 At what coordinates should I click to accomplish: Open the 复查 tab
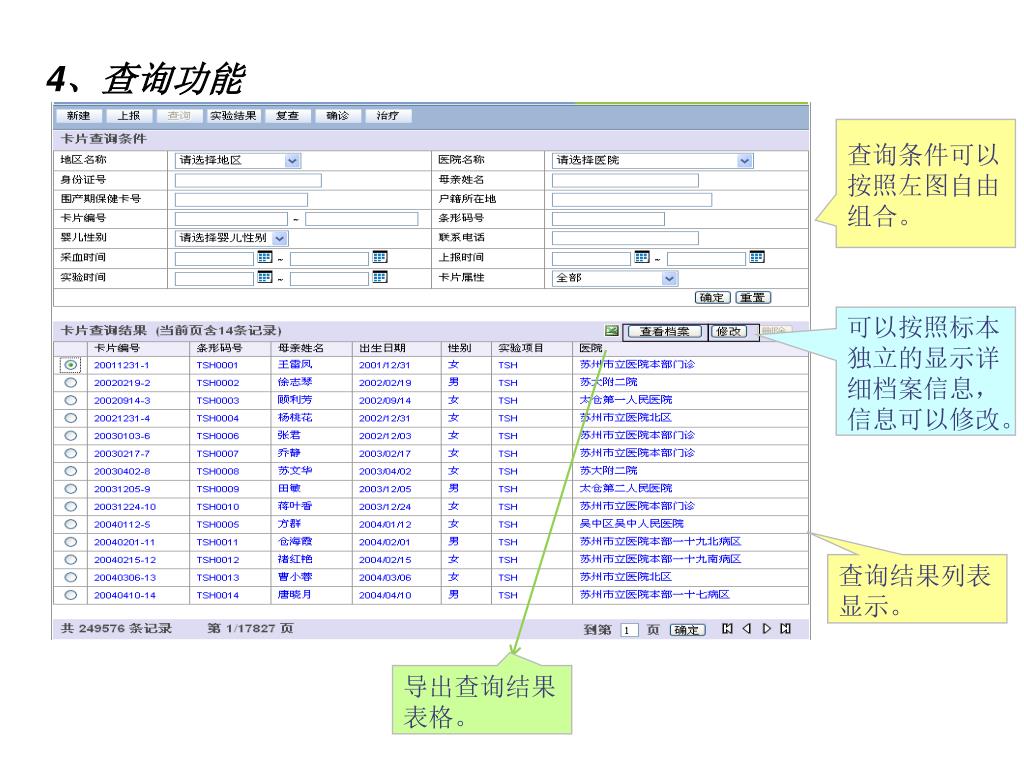(287, 116)
